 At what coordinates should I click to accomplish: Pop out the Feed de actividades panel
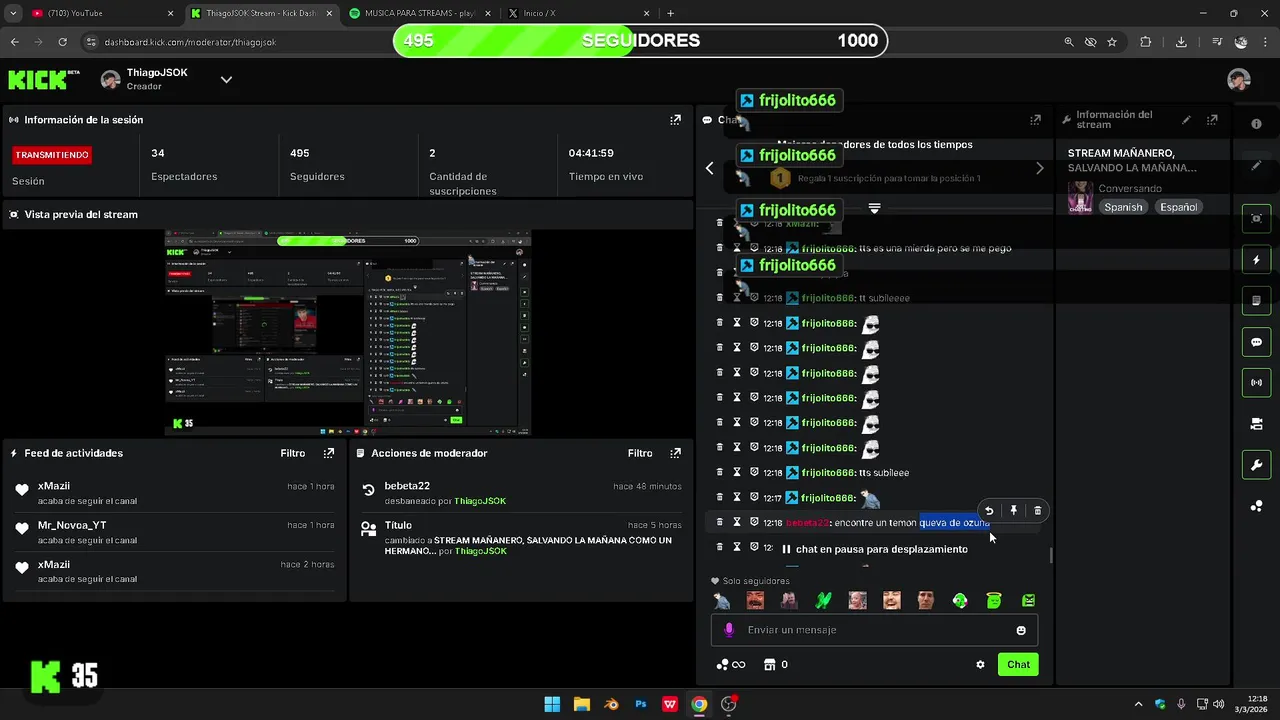[x=329, y=453]
